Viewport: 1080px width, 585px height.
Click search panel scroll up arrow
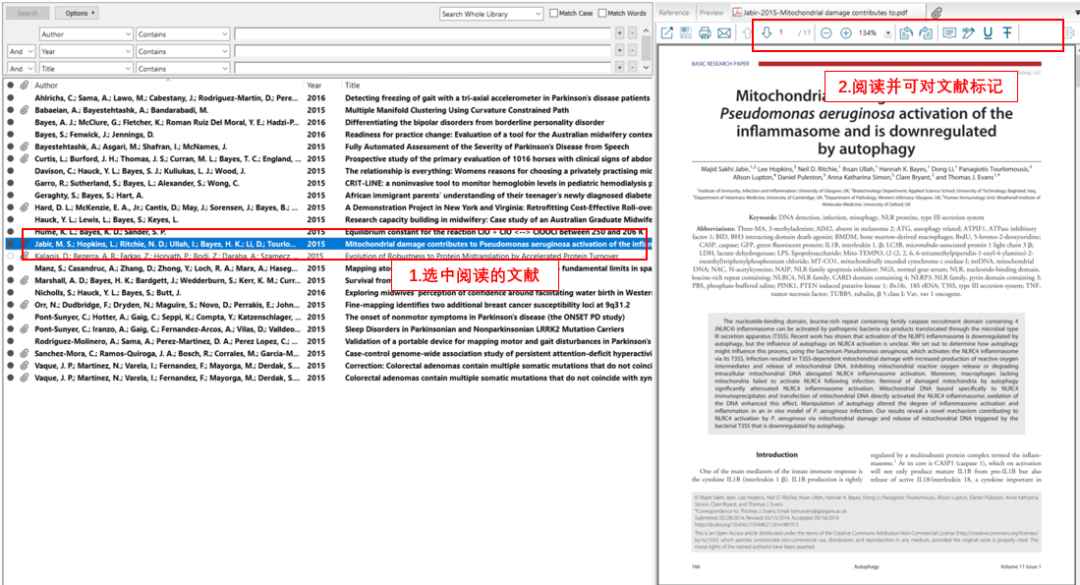coord(646,31)
